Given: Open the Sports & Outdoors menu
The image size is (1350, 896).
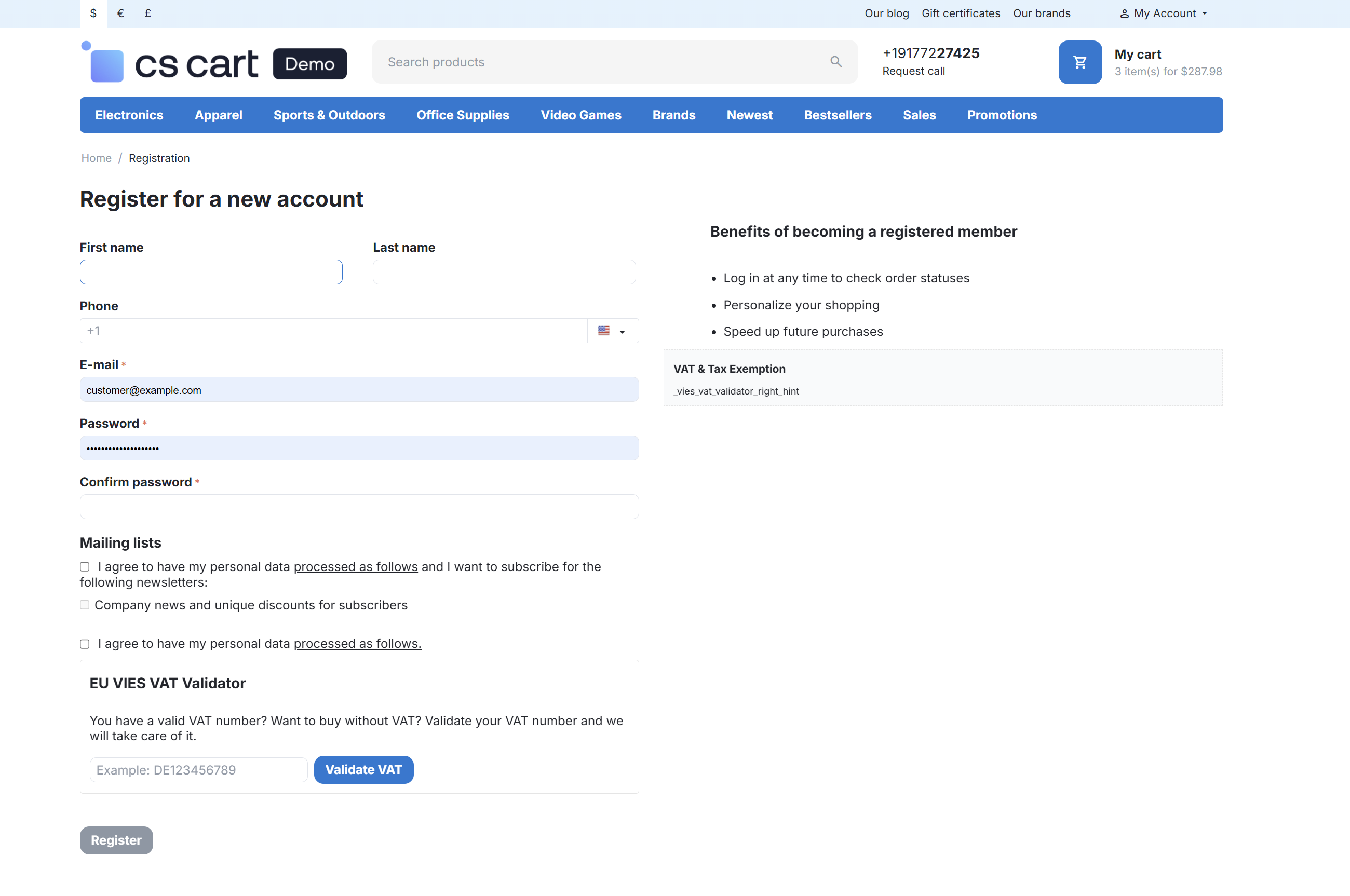Looking at the screenshot, I should coord(329,115).
